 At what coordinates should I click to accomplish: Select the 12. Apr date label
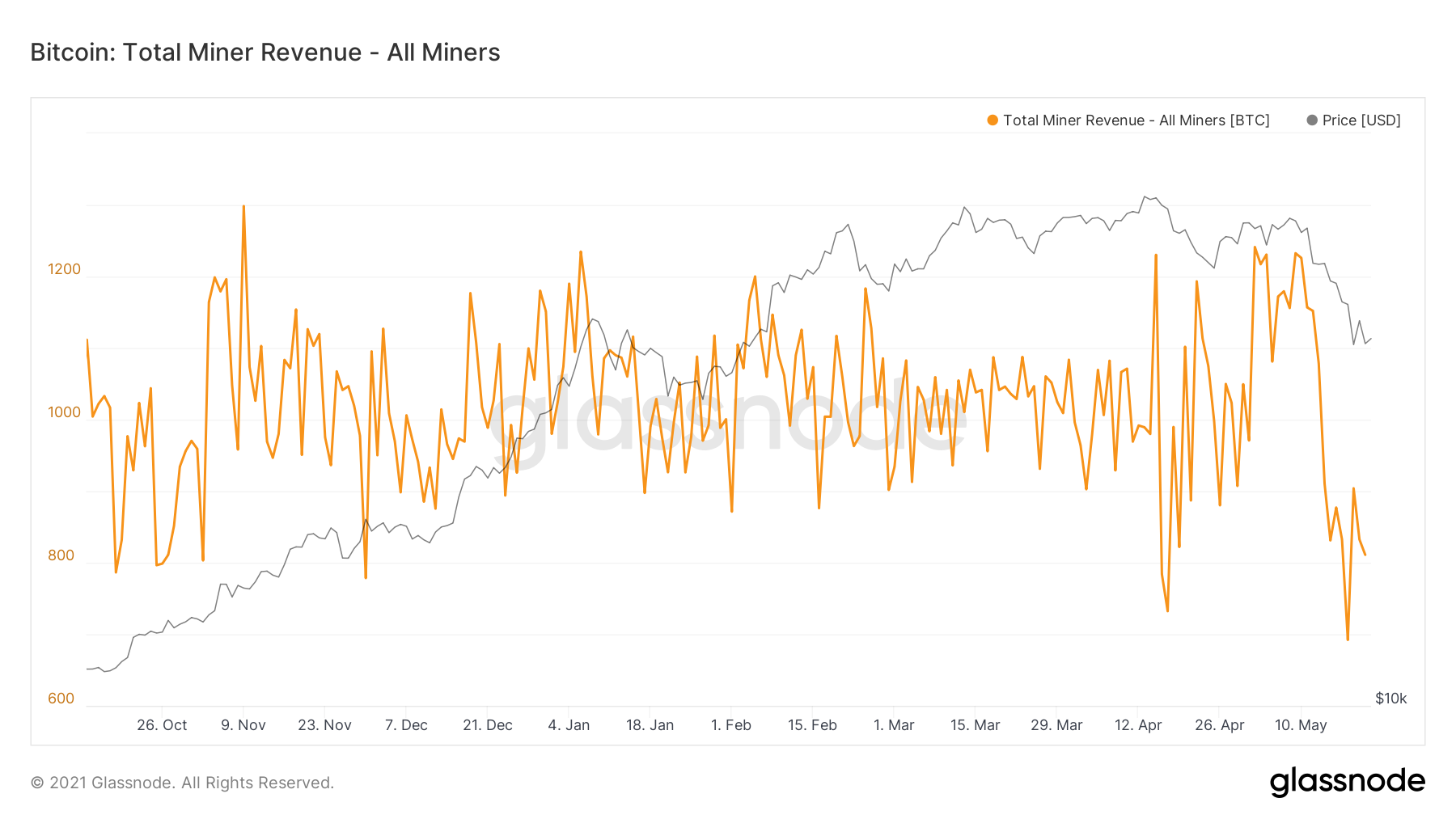click(1138, 725)
